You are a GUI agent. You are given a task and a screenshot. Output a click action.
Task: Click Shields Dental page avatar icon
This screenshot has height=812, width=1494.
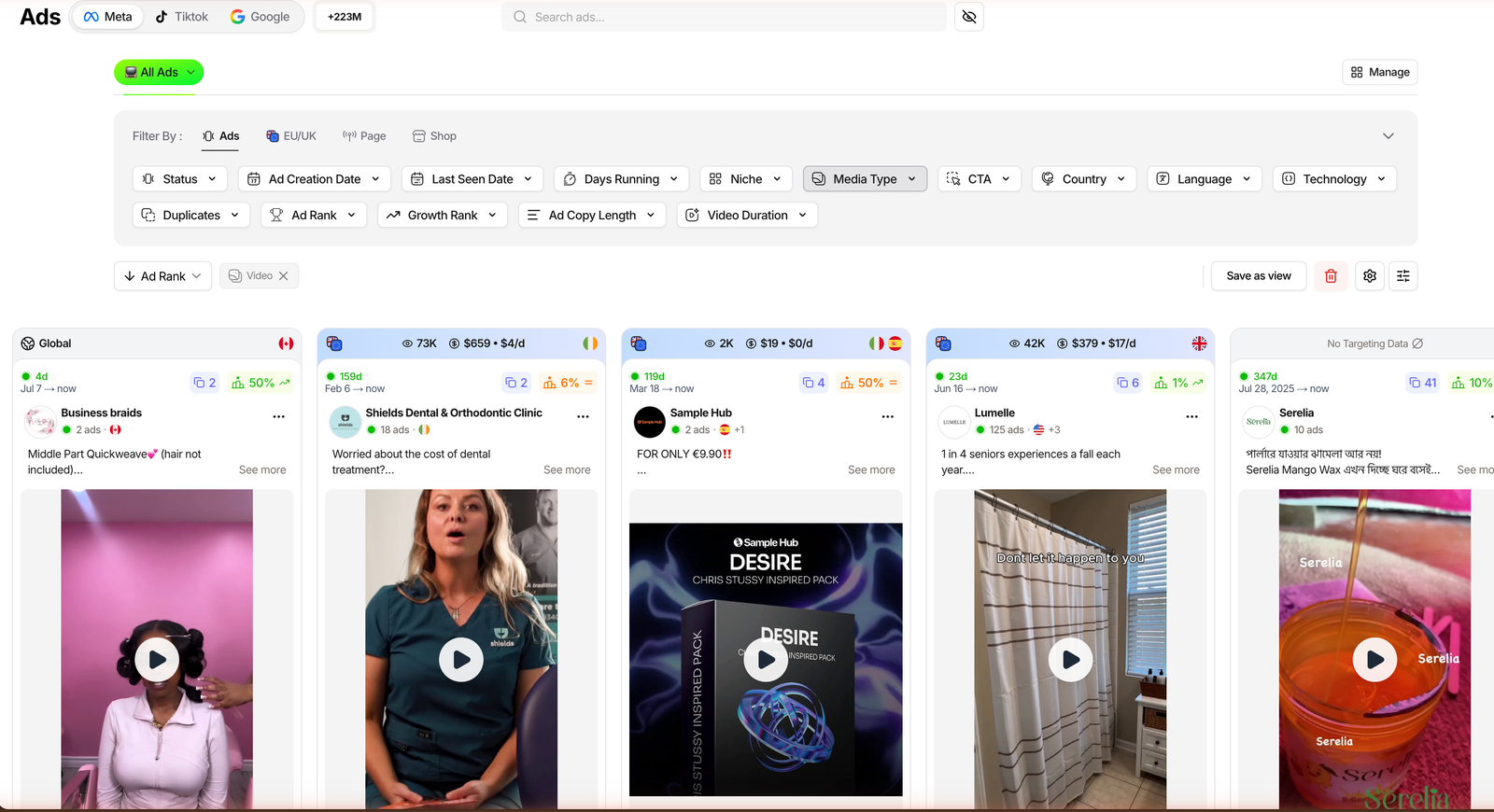[x=345, y=422]
